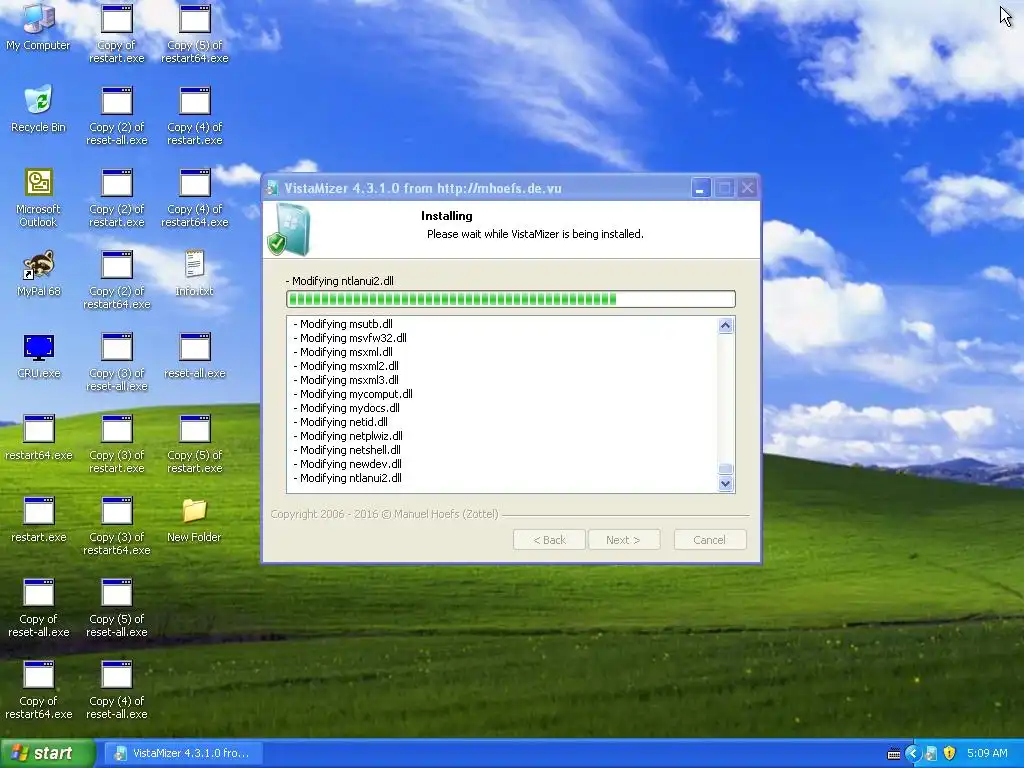Click the log list scrollbar thumb
Screen dimensions: 1024x768
726,469
